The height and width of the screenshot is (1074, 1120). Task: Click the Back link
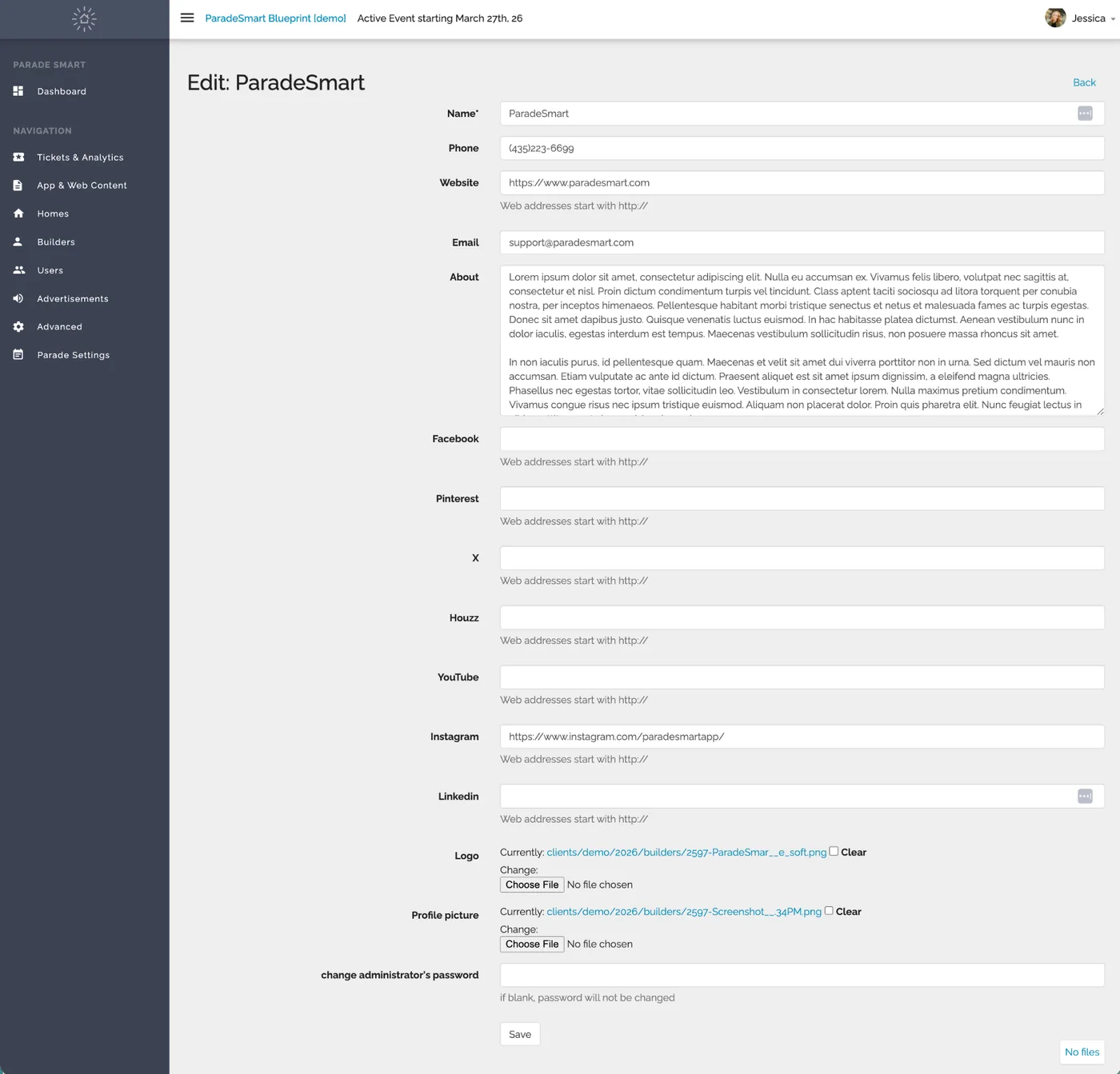click(1084, 82)
